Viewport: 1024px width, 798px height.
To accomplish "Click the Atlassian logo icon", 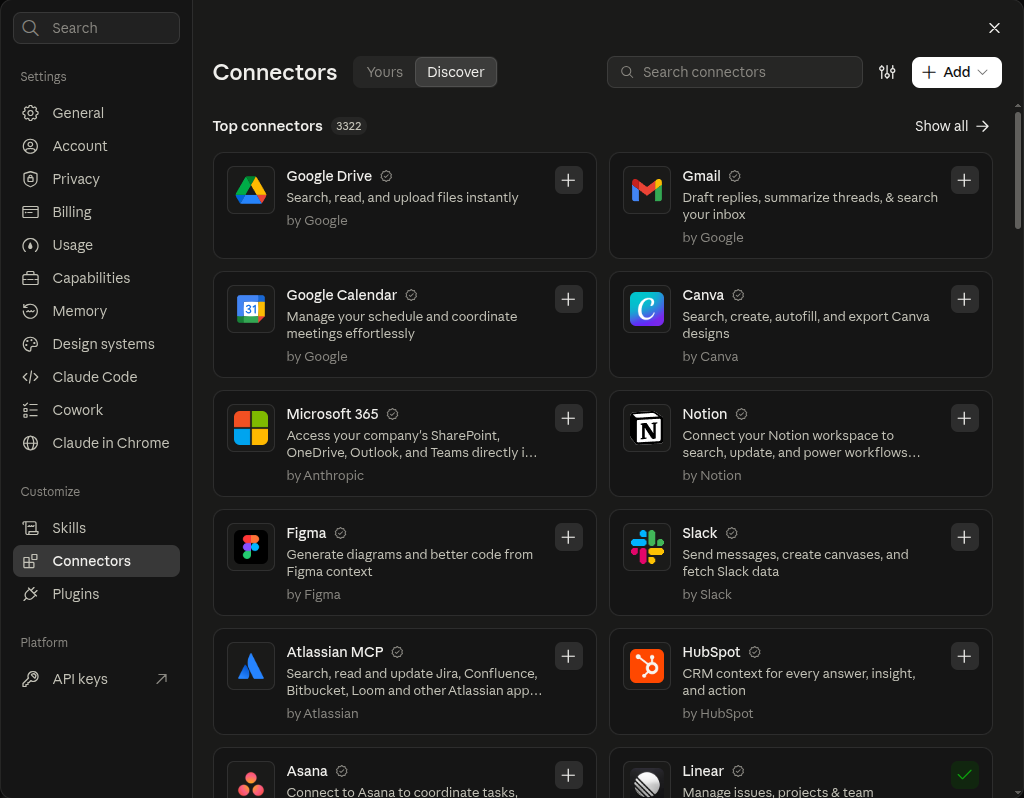I will pos(251,666).
